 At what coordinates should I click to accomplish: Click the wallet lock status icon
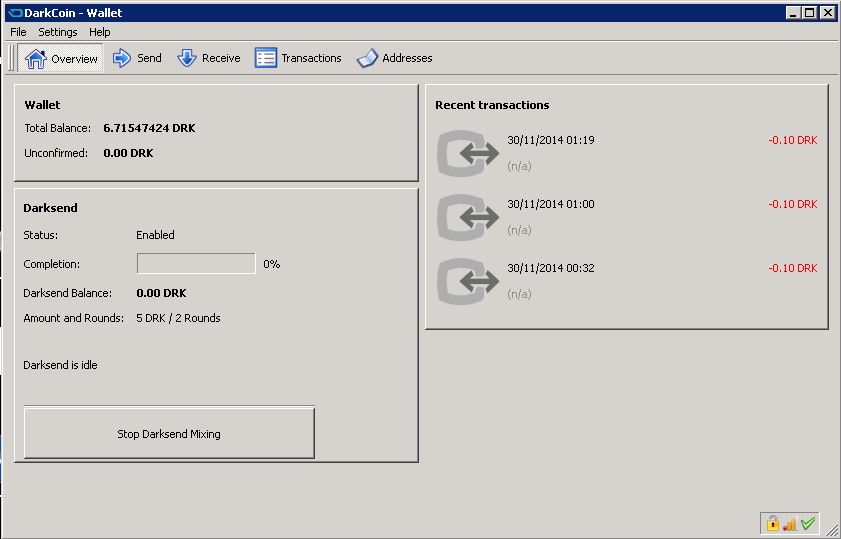pos(772,522)
